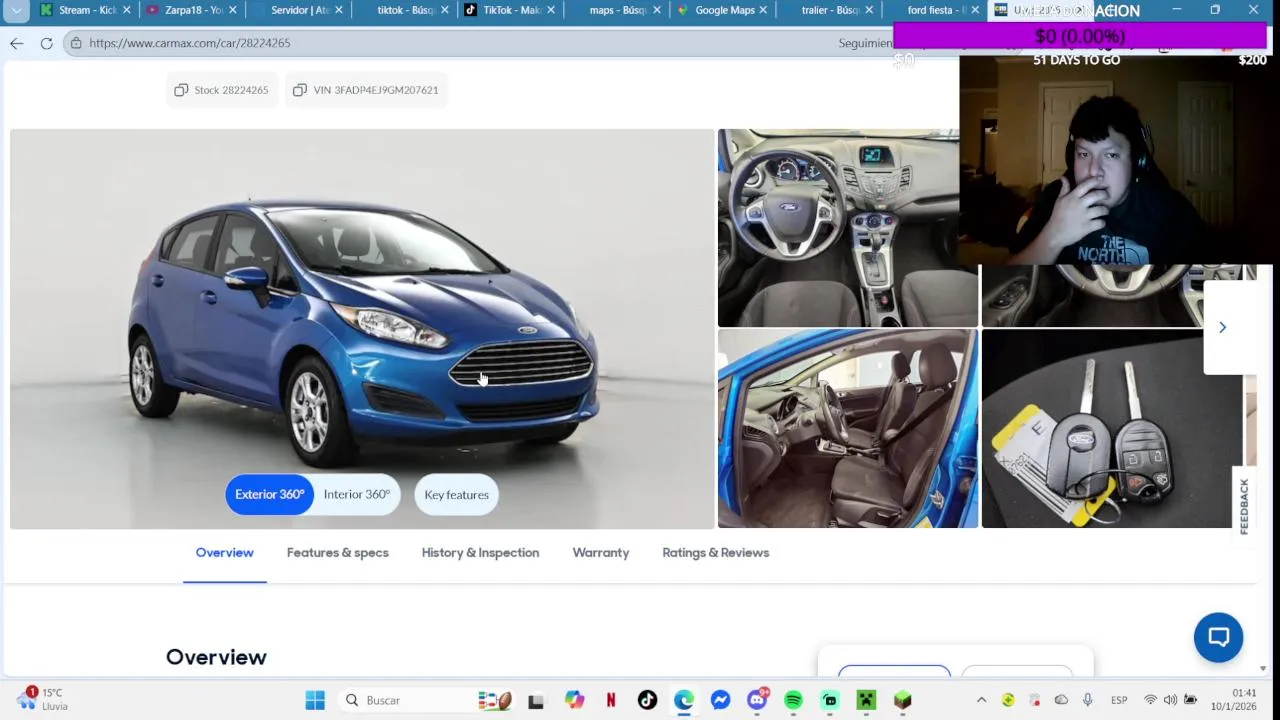This screenshot has width=1280, height=720.
Task: Go to the Warranty tab
Action: [601, 553]
